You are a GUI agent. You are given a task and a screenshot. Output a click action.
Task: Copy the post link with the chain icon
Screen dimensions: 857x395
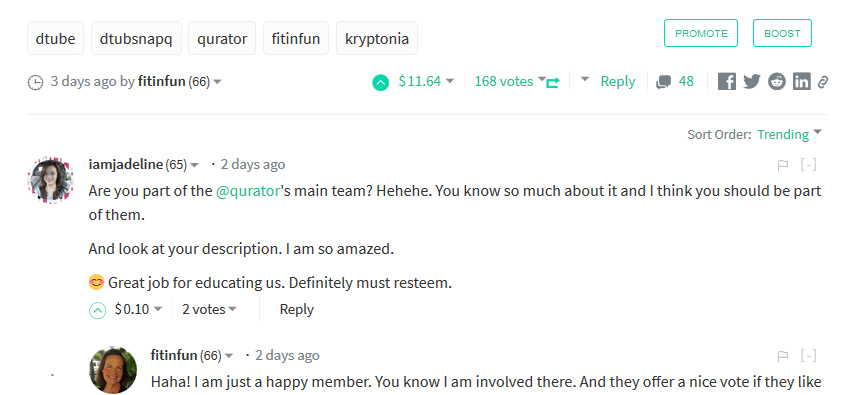(x=823, y=82)
